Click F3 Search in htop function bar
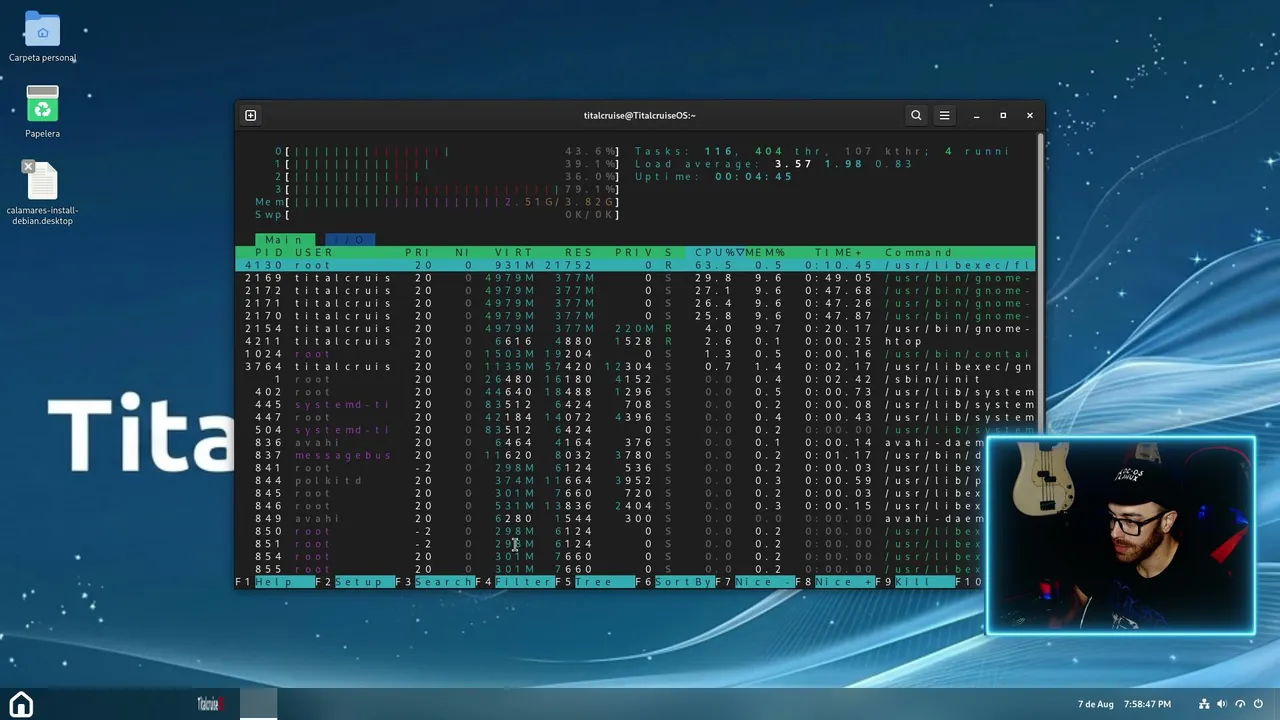 (x=435, y=582)
